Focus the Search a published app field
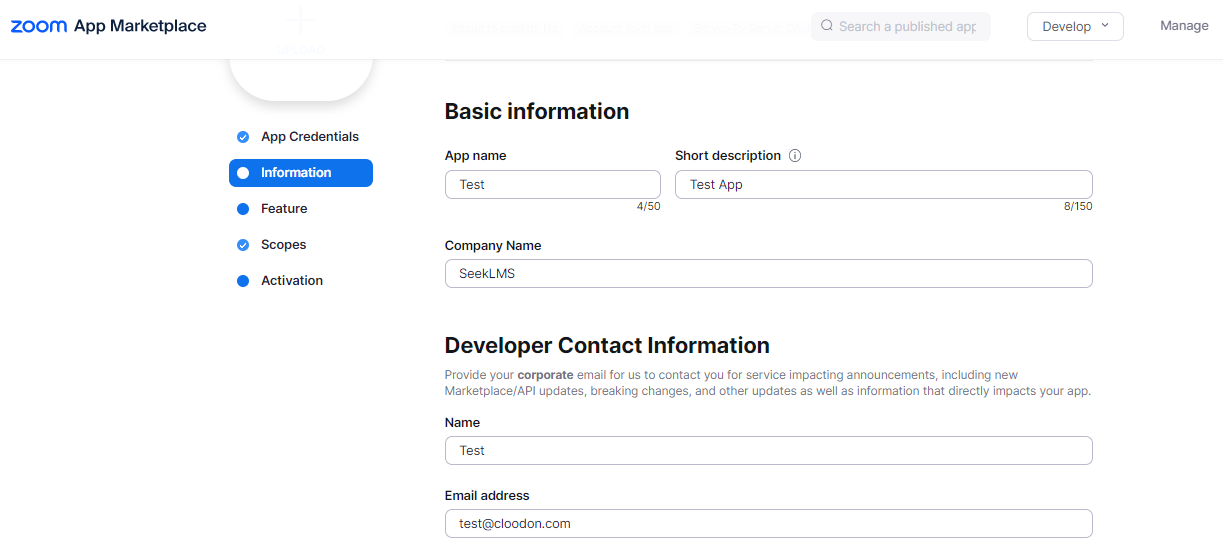Screen dimensions: 1223x542 (907, 26)
